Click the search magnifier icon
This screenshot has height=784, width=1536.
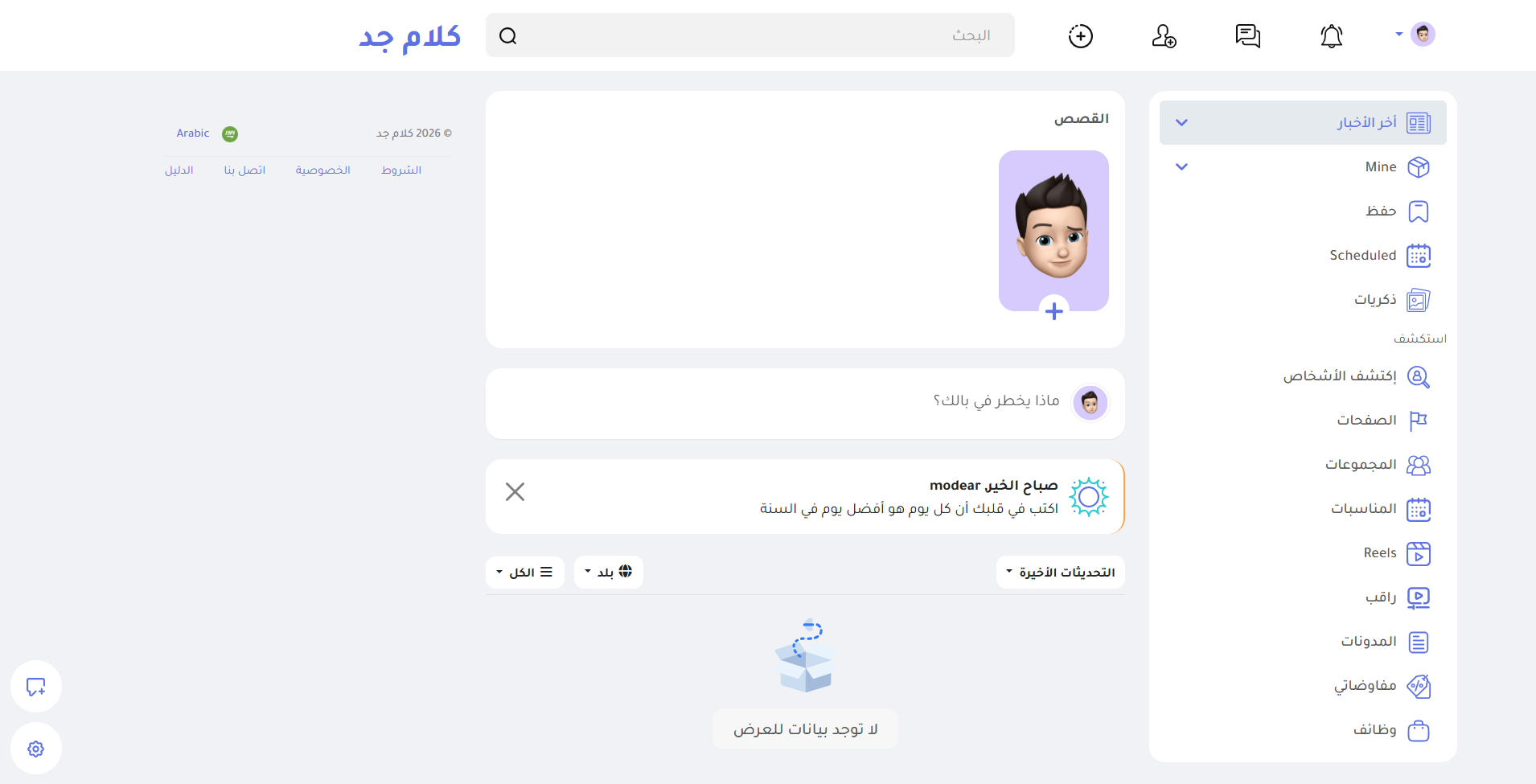[x=508, y=35]
